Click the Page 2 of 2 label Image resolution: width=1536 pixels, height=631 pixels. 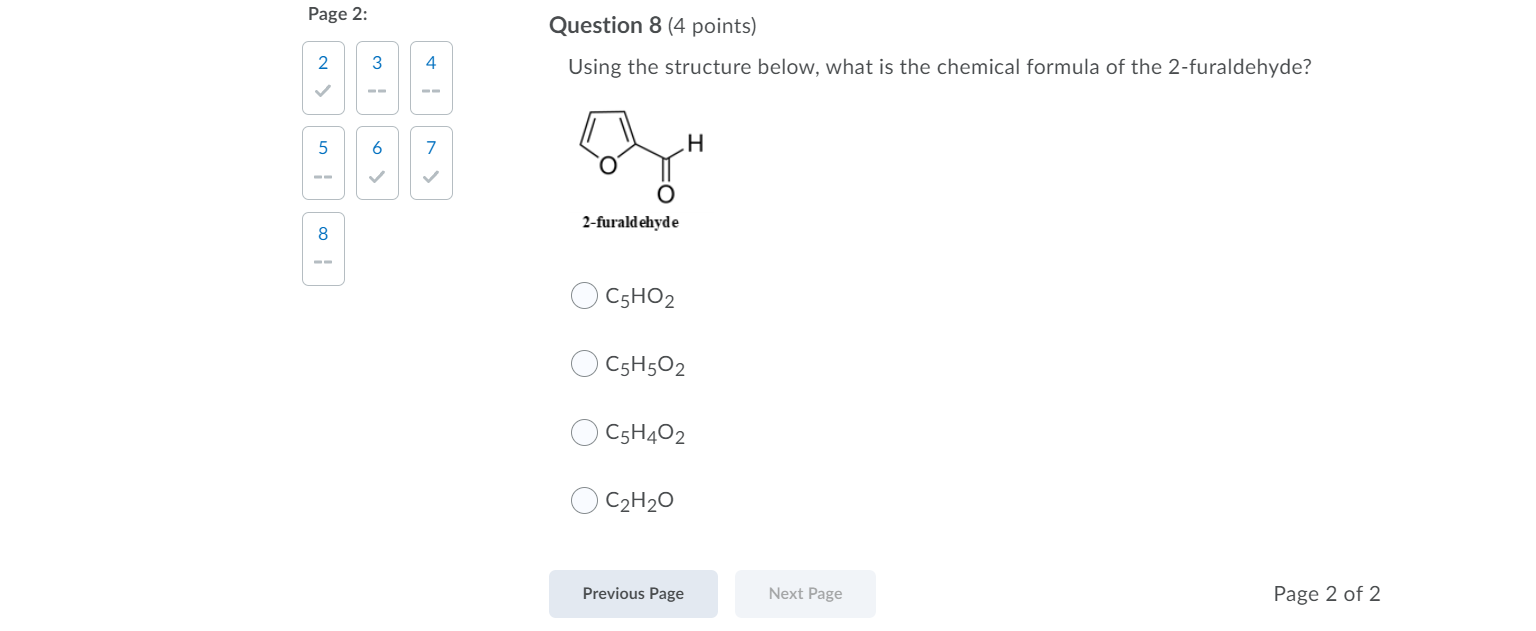pos(1327,593)
